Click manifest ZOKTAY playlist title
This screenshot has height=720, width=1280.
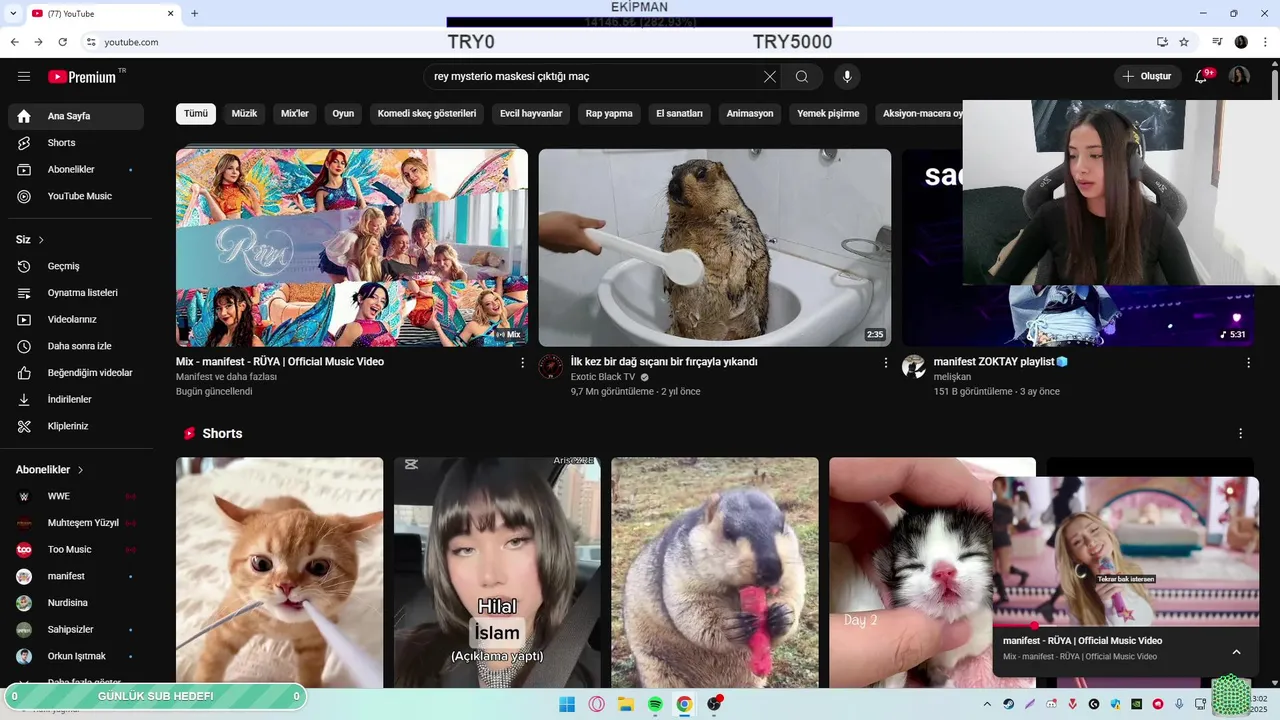tap(1001, 362)
